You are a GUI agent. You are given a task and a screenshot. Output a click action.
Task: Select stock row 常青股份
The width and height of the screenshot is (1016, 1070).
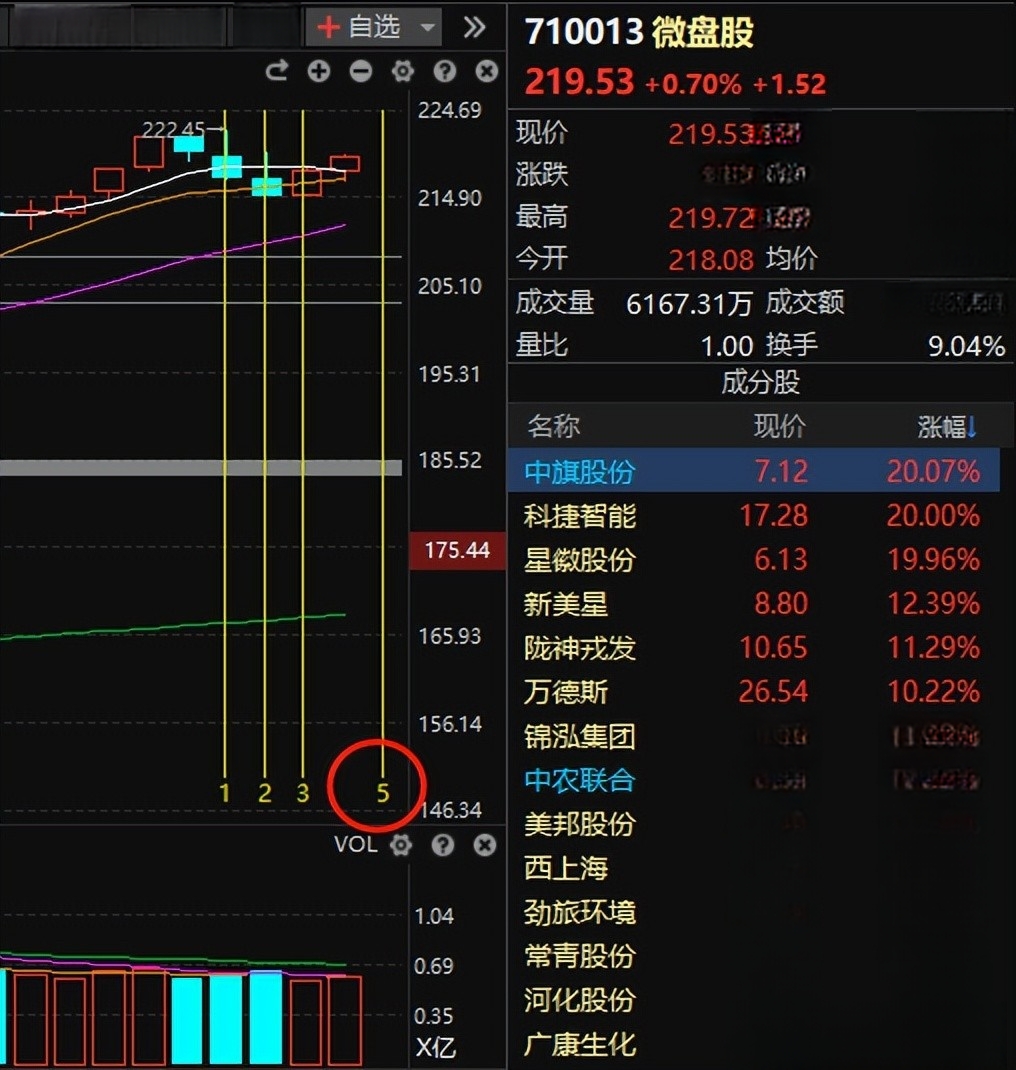[x=754, y=956]
